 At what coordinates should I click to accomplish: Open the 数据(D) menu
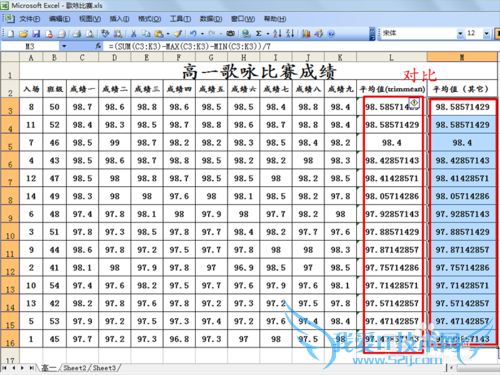tap(211, 19)
